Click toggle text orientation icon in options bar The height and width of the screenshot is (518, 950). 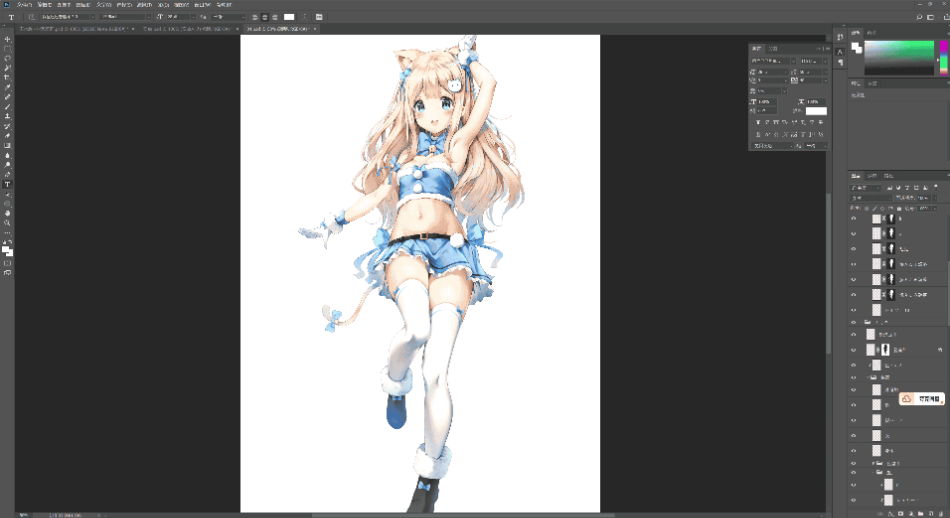[31, 17]
